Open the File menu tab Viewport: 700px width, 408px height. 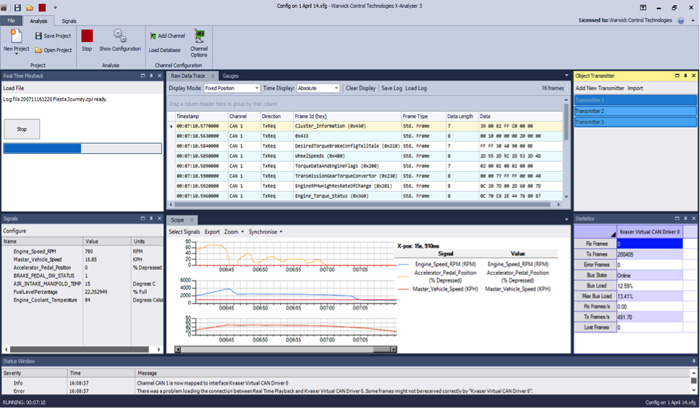11,21
